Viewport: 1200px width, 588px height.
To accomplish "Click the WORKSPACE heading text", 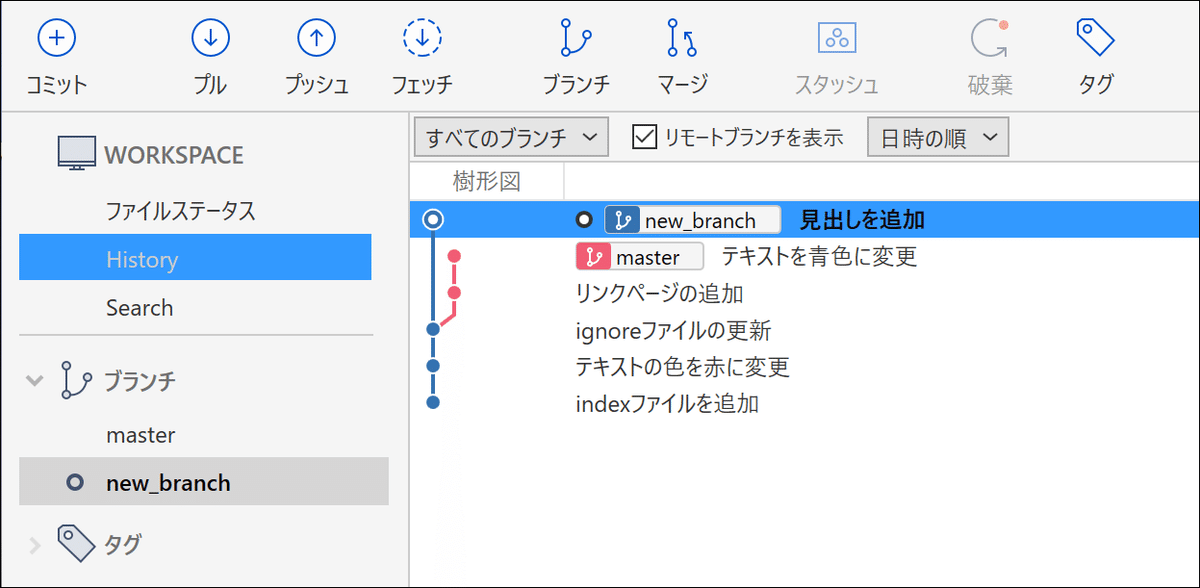I will click(174, 155).
